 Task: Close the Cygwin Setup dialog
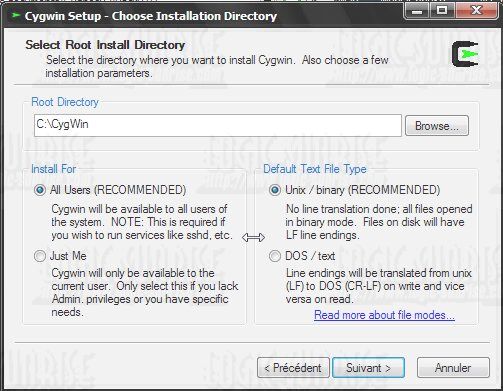(x=477, y=11)
